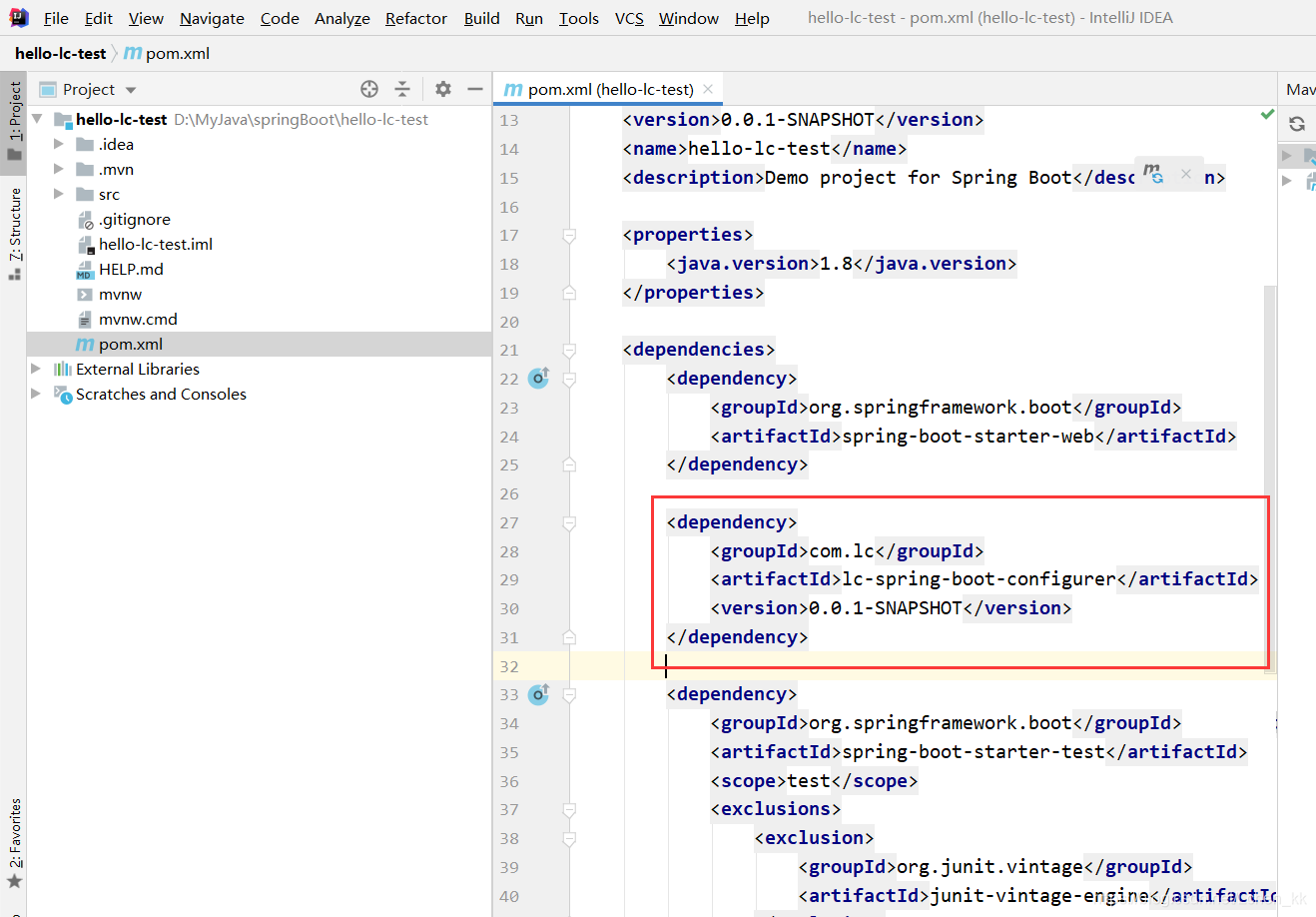Toggle the 7: Structure side tab

(x=14, y=235)
